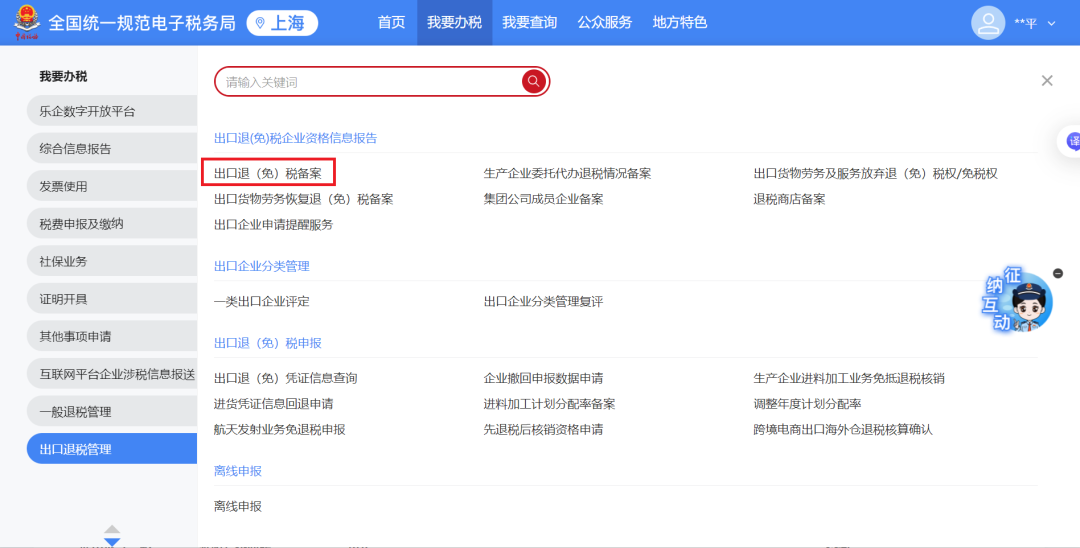Screen dimensions: 1080x548
Task: Click the user avatar icon
Action: pyautogui.click(x=988, y=22)
